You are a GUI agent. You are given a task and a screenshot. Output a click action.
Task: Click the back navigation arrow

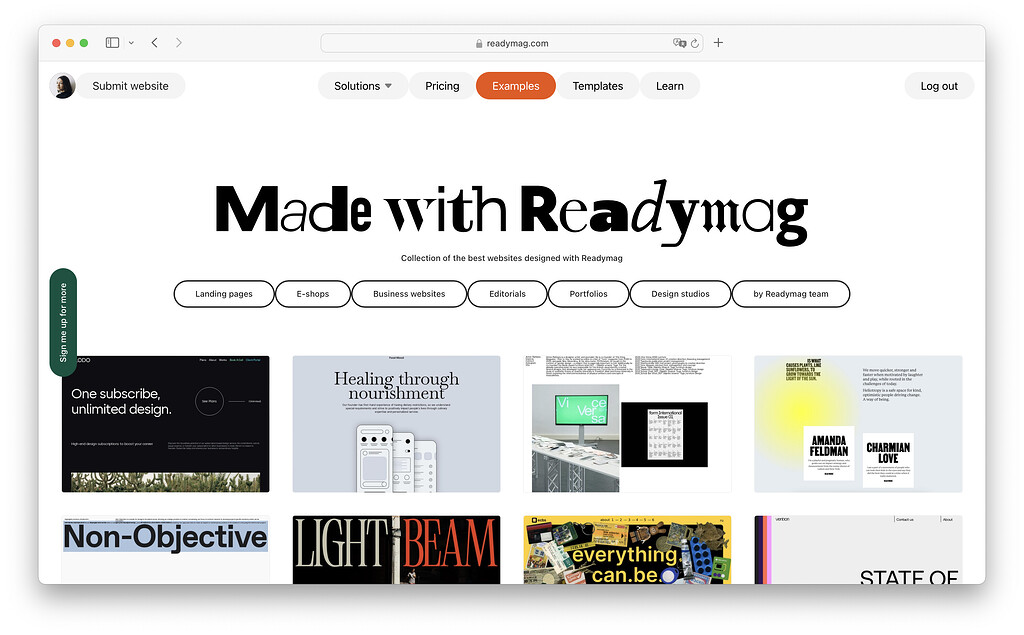[x=154, y=42]
